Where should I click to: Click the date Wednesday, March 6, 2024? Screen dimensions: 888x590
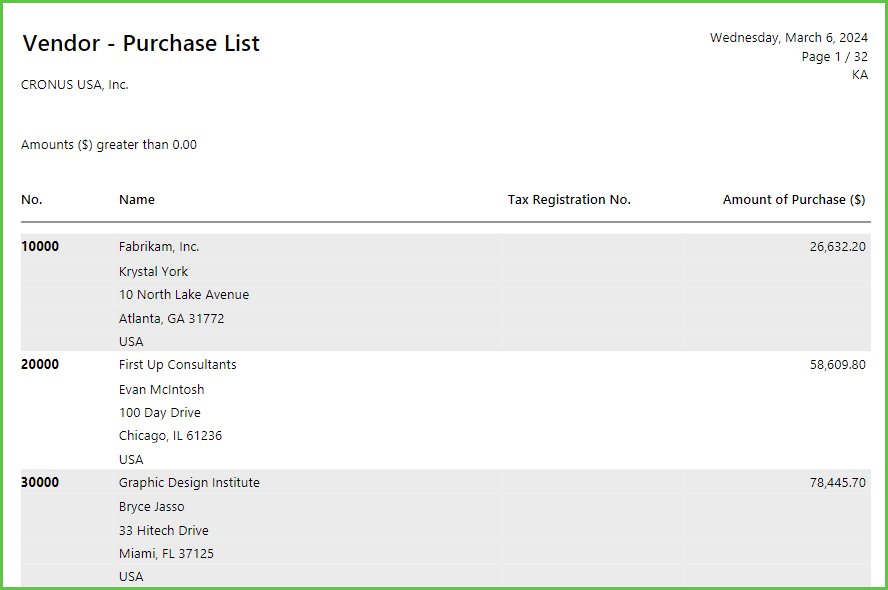pyautogui.click(x=788, y=38)
